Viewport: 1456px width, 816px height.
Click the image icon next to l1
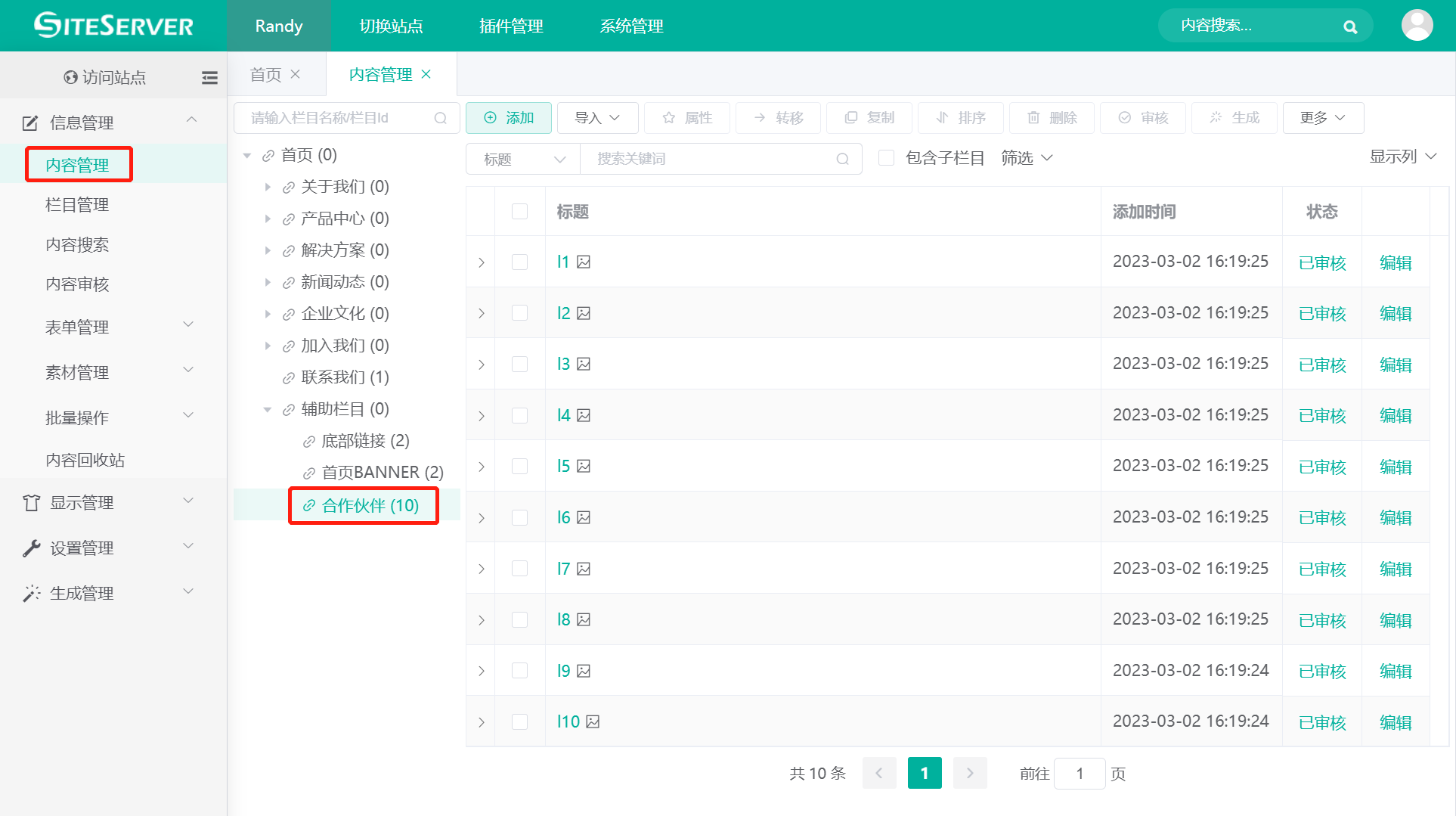click(x=584, y=262)
